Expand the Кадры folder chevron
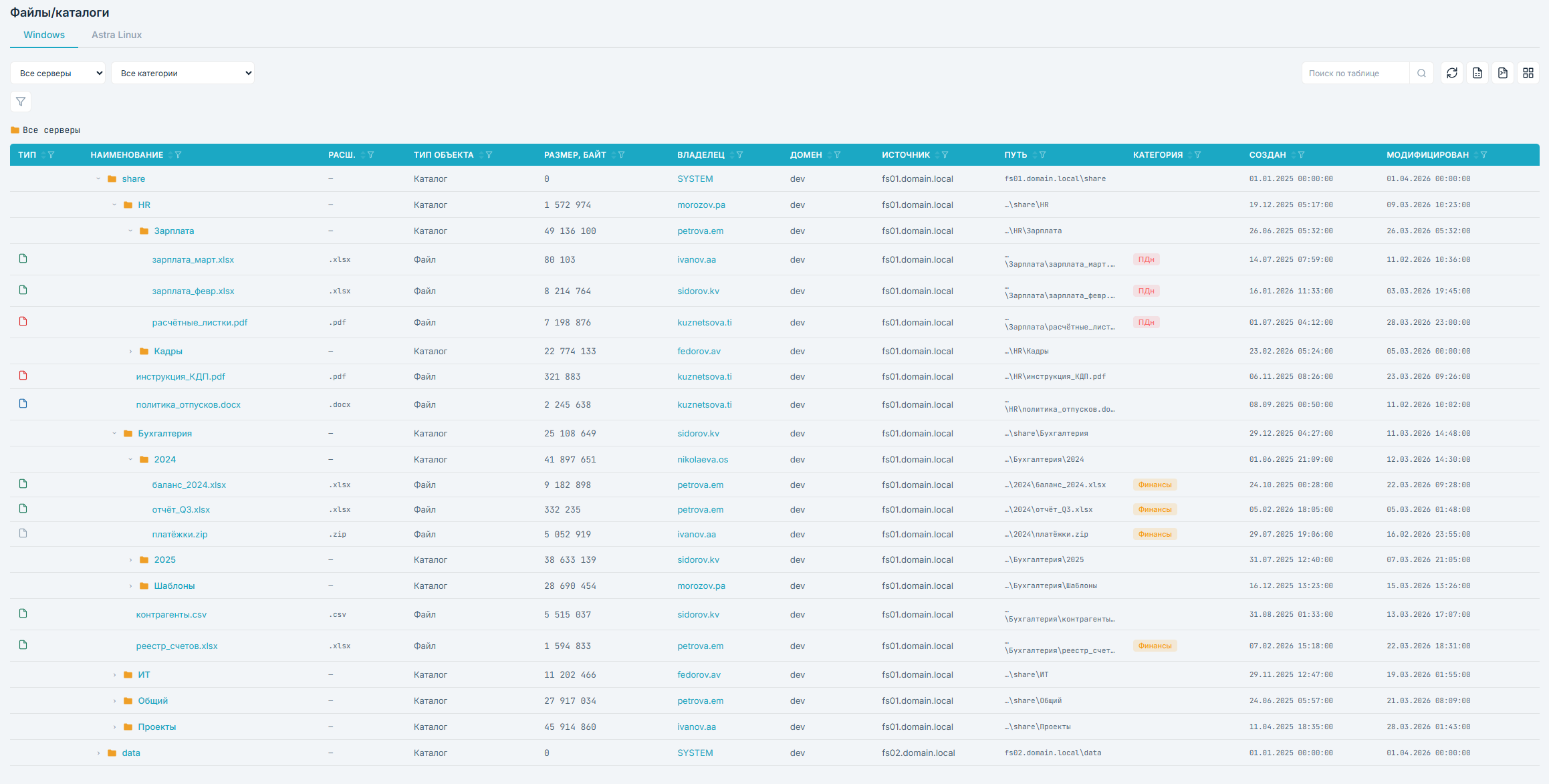1549x784 pixels. [130, 352]
